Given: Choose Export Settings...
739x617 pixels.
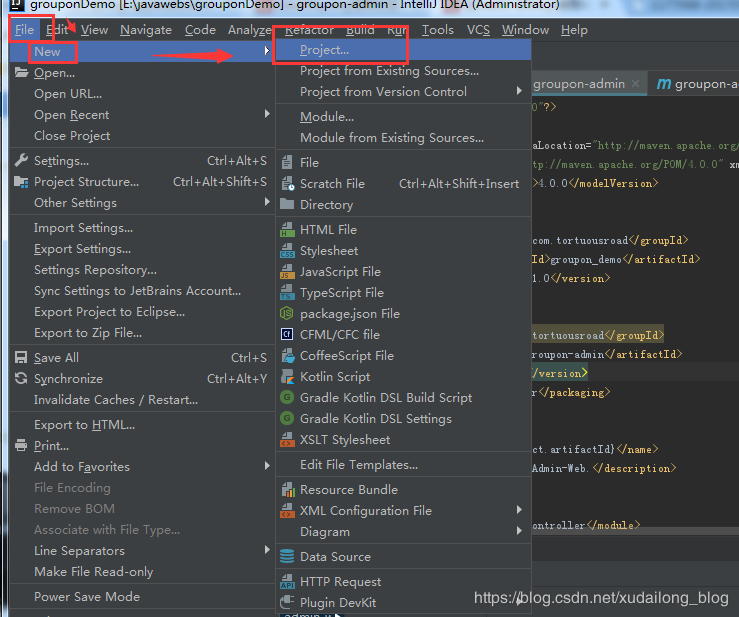Looking at the screenshot, I should click(x=142, y=249).
